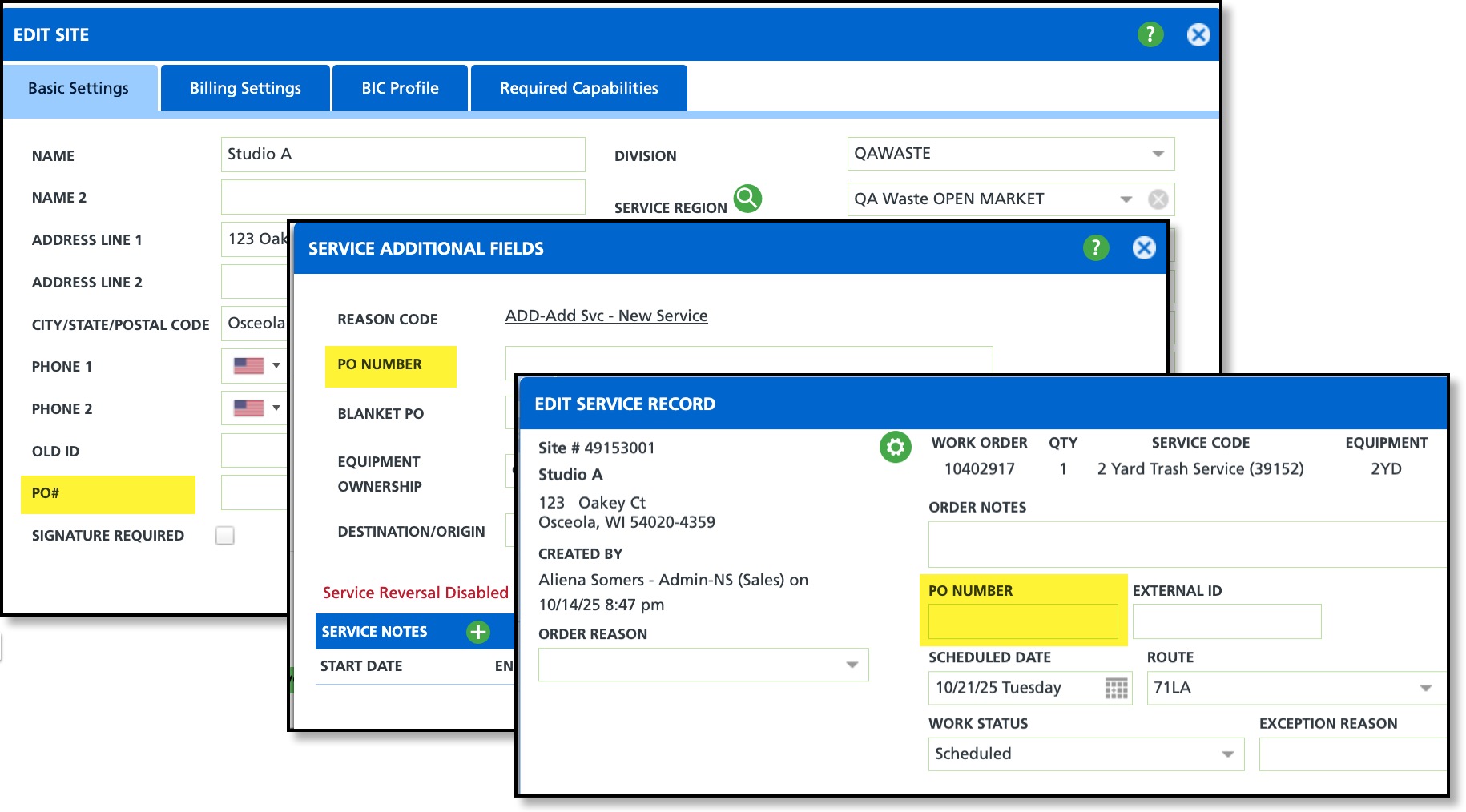Add a new service note
Image resolution: width=1466 pixels, height=812 pixels.
pos(478,632)
